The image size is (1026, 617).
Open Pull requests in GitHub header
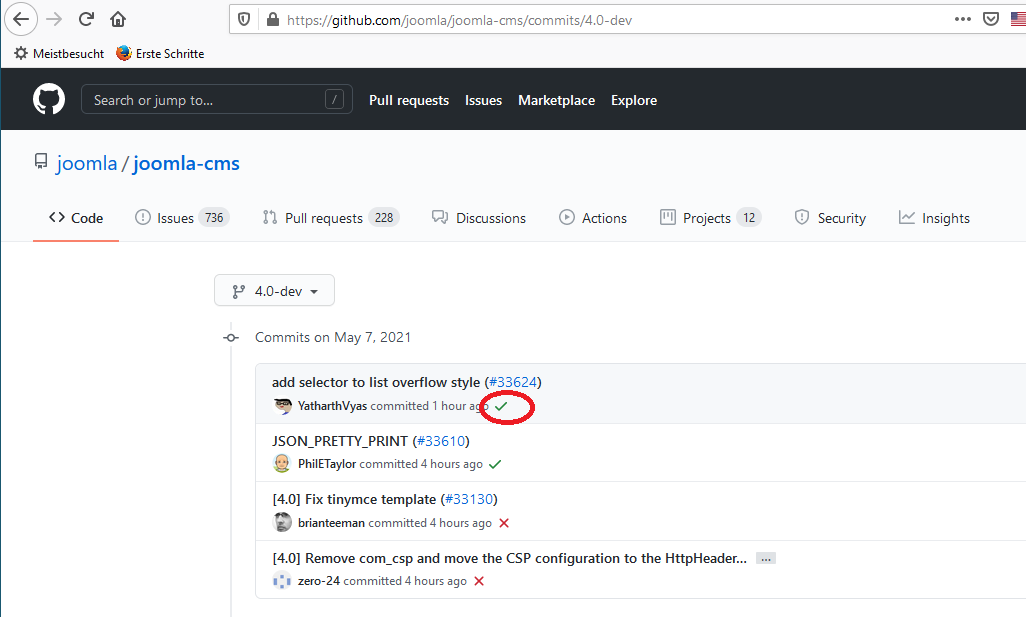(x=409, y=100)
